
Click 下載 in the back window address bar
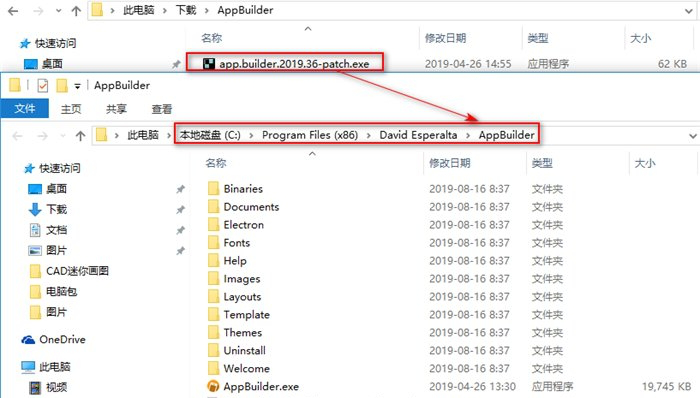pyautogui.click(x=186, y=10)
